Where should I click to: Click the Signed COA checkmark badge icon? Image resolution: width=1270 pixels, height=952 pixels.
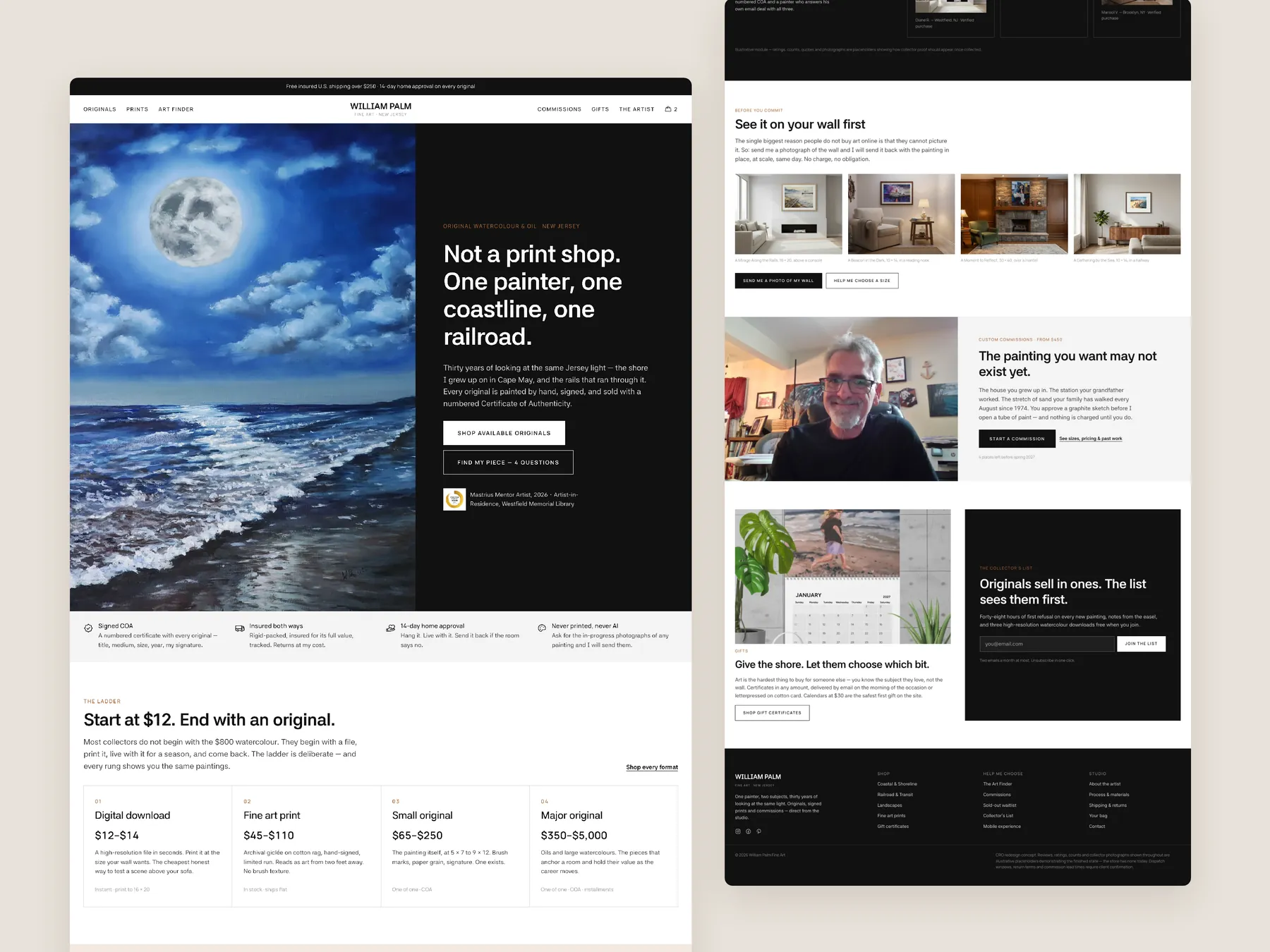point(88,628)
